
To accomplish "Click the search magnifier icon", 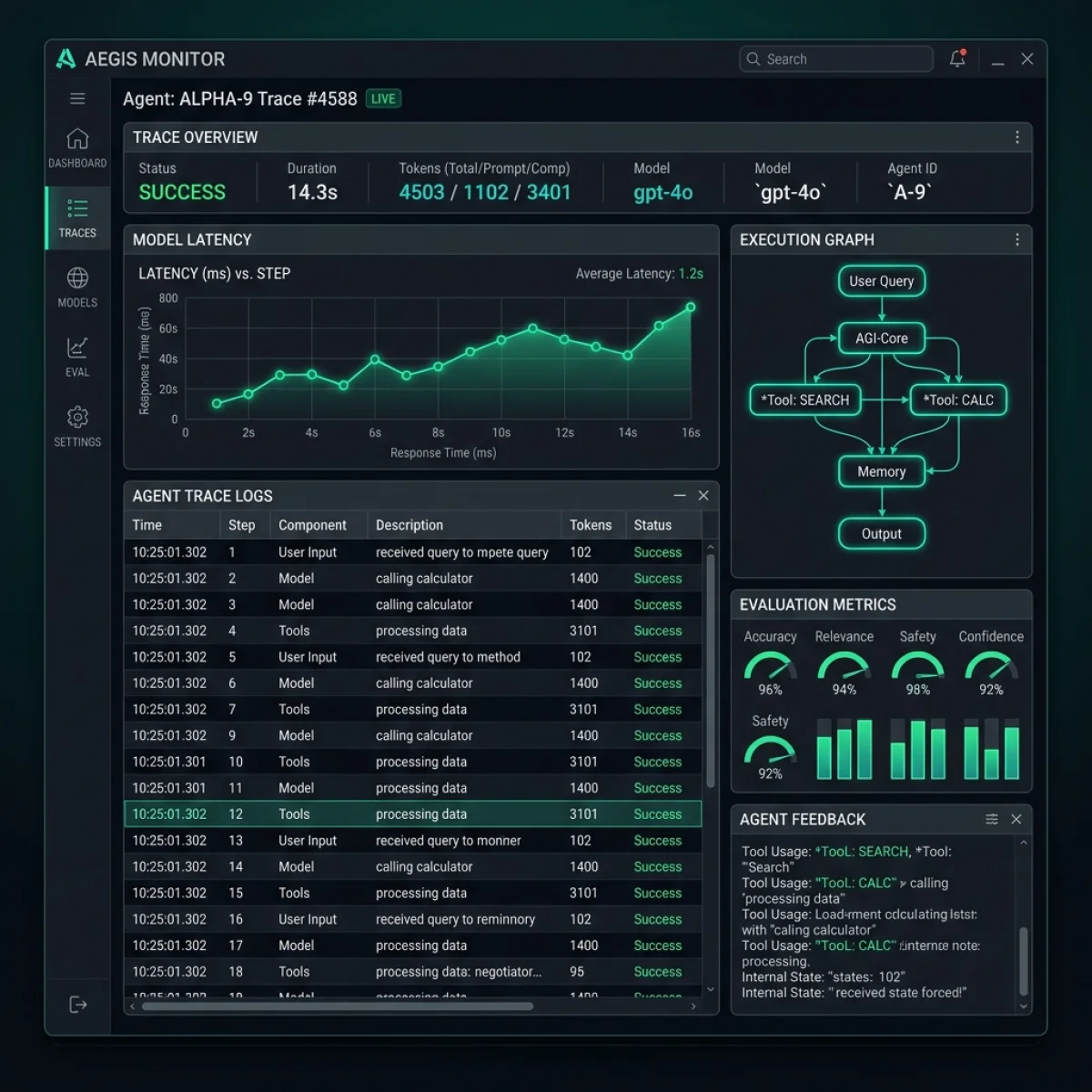I will (x=753, y=59).
